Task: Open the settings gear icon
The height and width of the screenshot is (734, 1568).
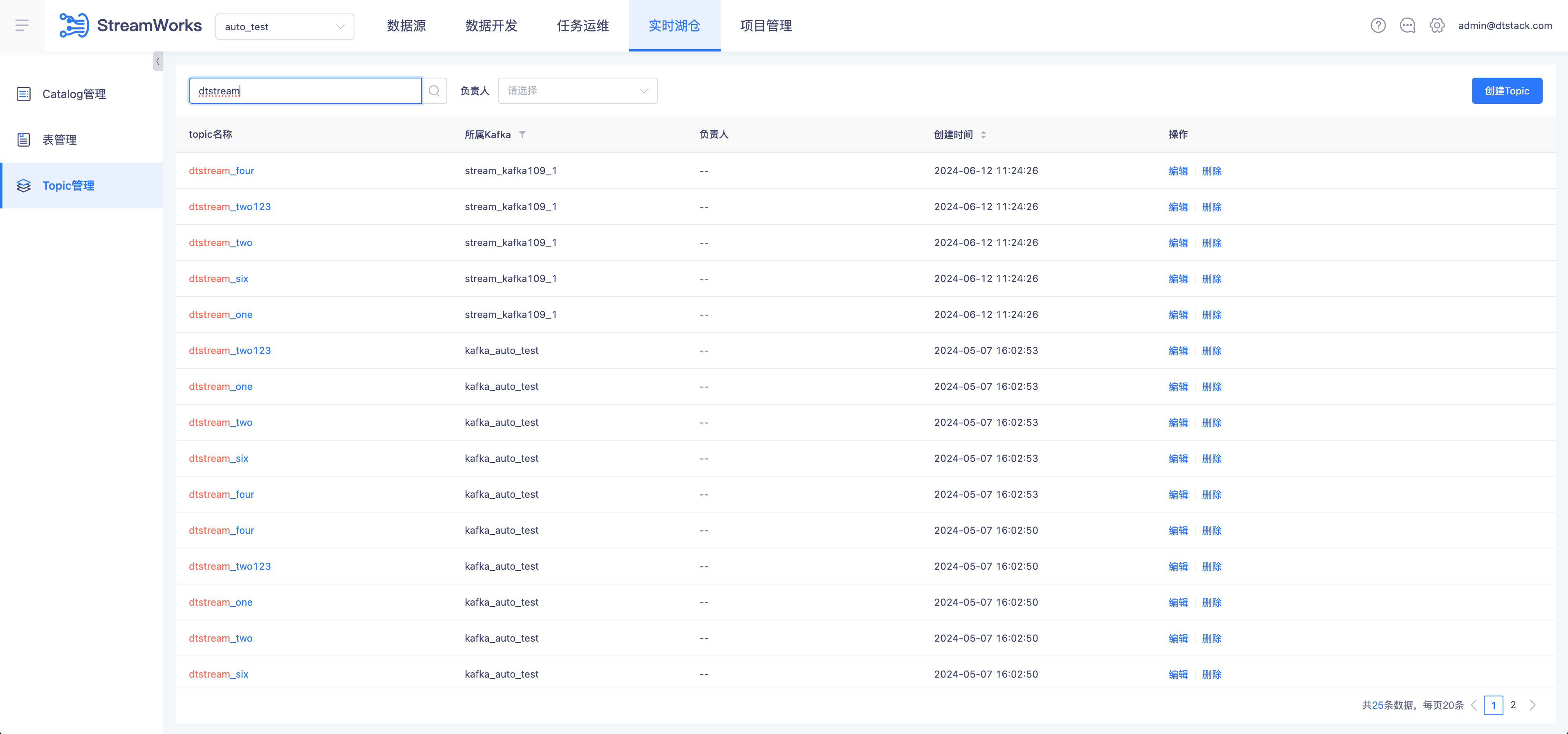Action: click(1436, 26)
